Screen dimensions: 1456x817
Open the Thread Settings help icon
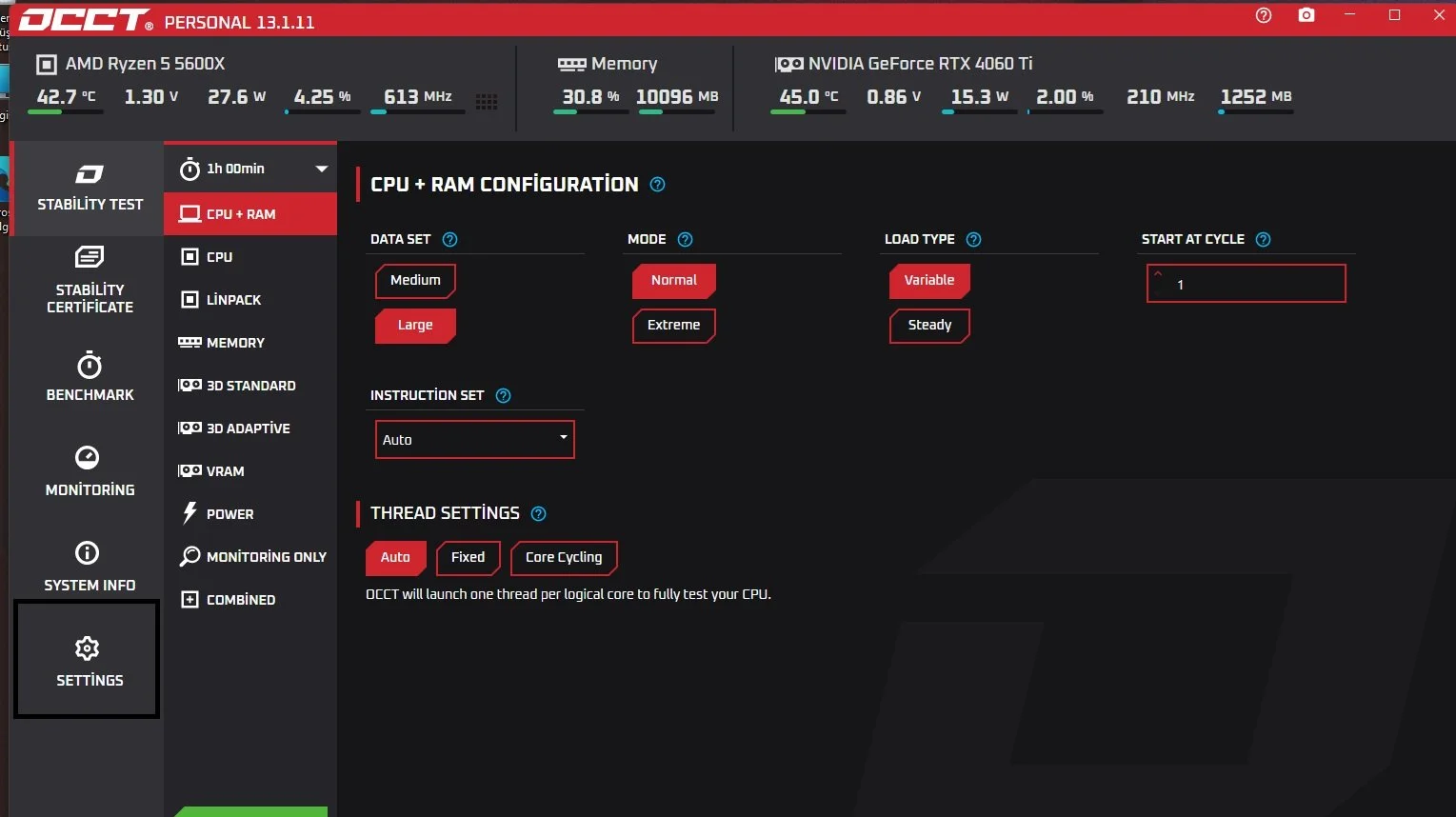pyautogui.click(x=538, y=514)
